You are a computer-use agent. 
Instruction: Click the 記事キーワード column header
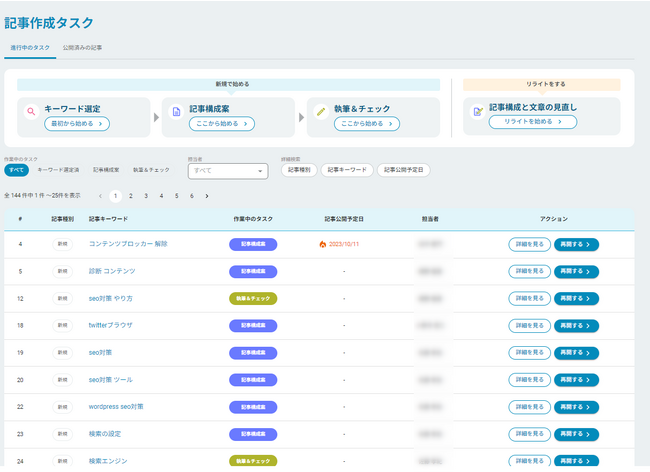tap(108, 219)
